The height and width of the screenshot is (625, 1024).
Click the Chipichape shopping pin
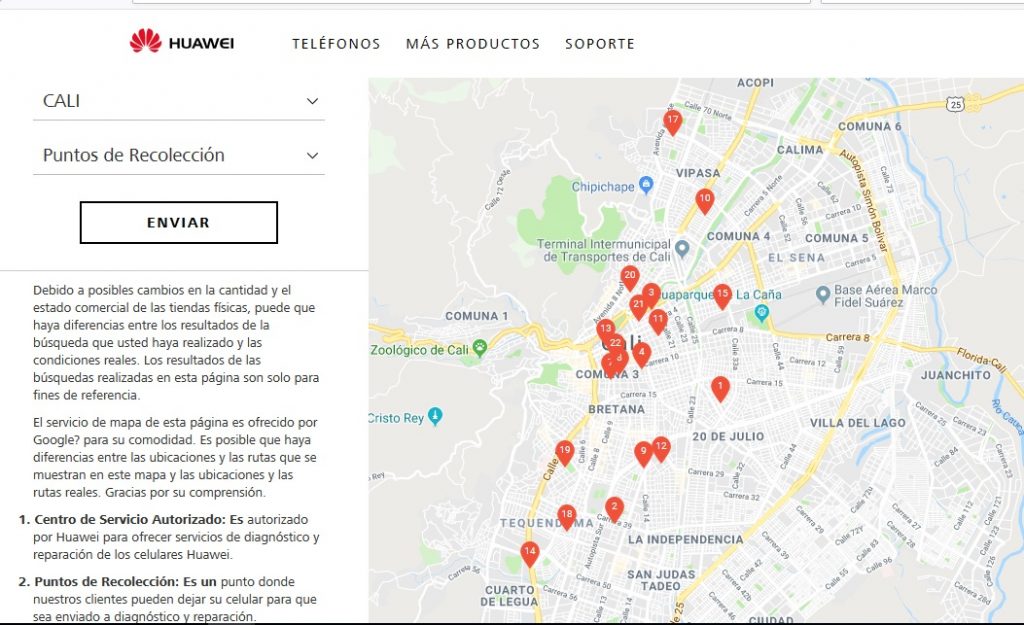(646, 185)
